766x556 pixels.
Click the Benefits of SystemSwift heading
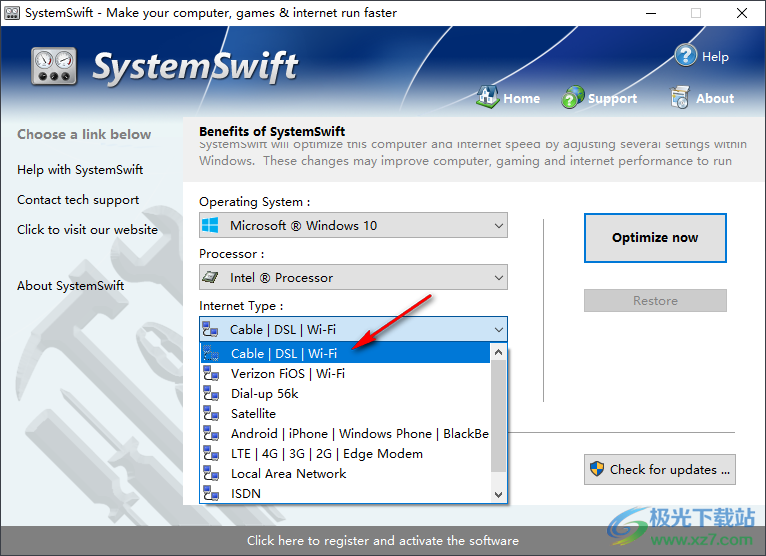[272, 131]
